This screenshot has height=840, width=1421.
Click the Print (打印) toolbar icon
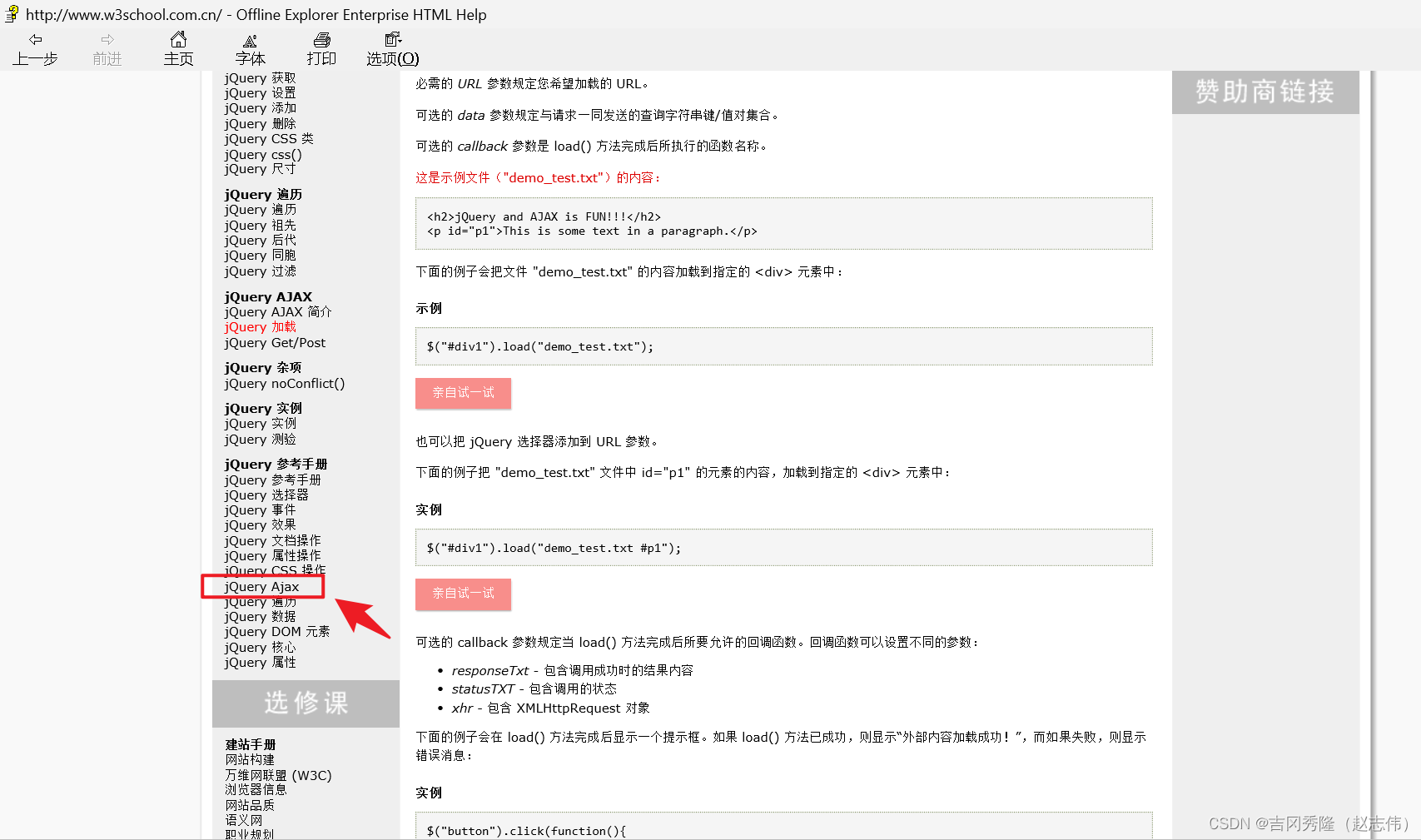point(321,39)
